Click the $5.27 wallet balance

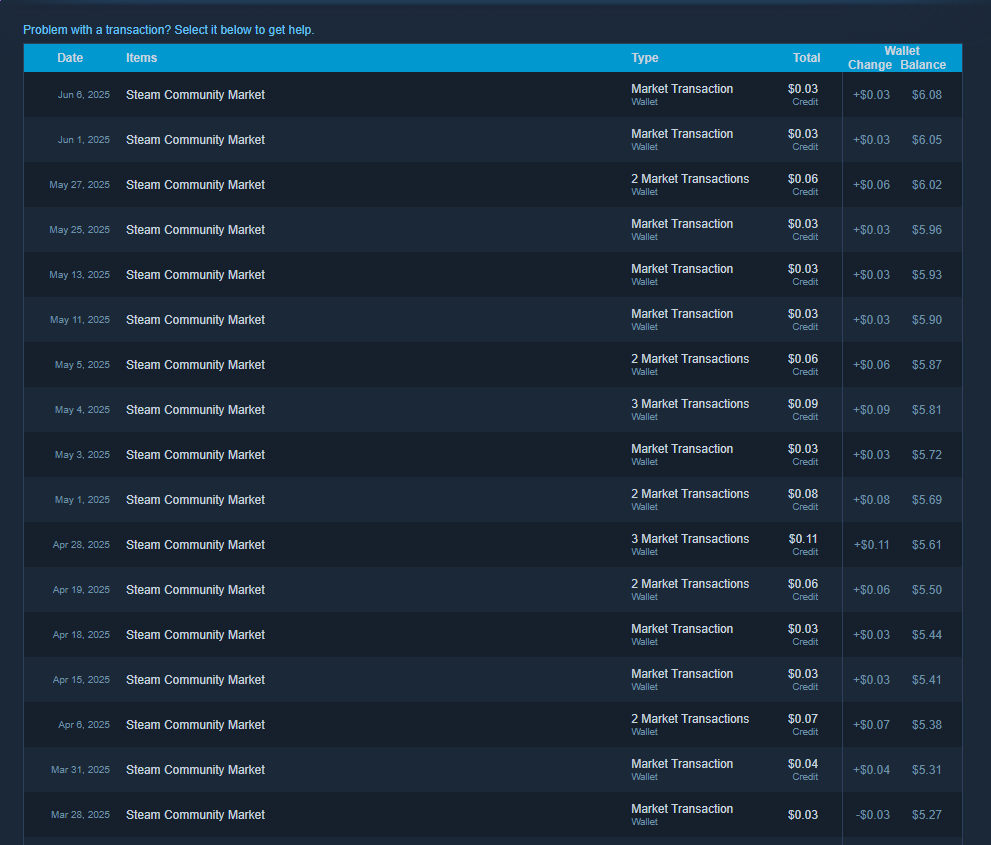927,815
